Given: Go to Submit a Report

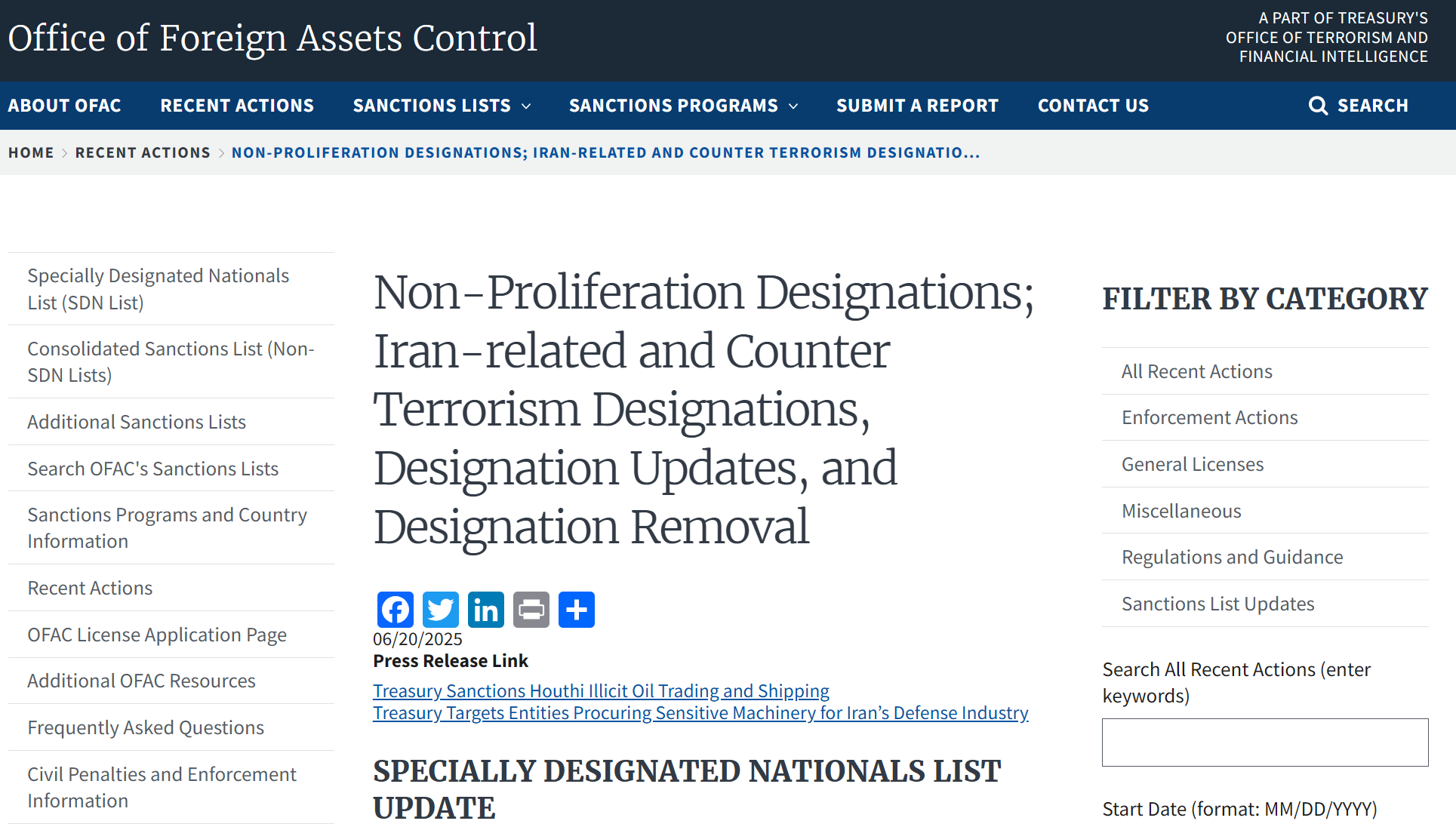Looking at the screenshot, I should click(917, 106).
